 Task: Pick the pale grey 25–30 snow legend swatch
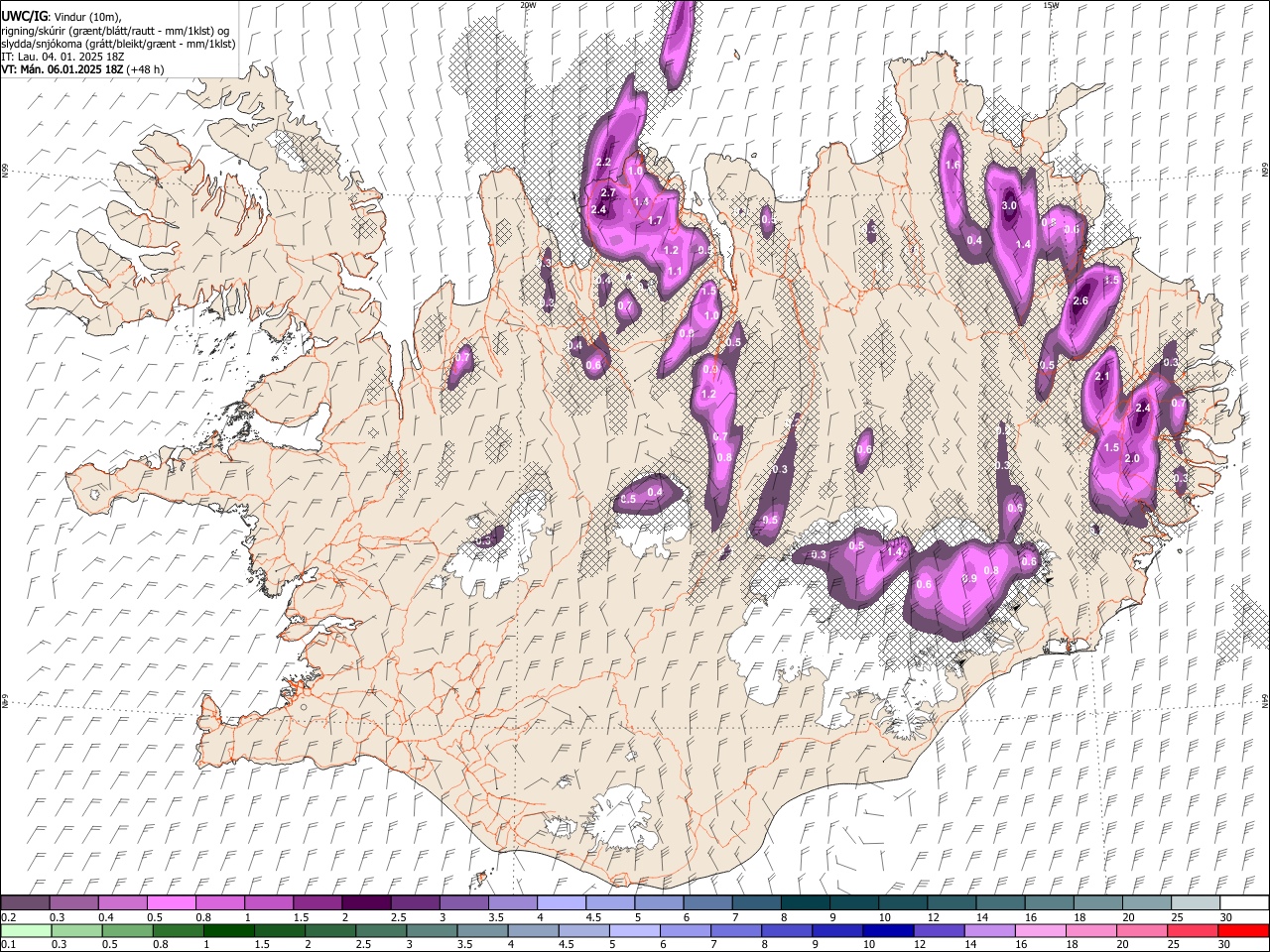pyautogui.click(x=1196, y=903)
